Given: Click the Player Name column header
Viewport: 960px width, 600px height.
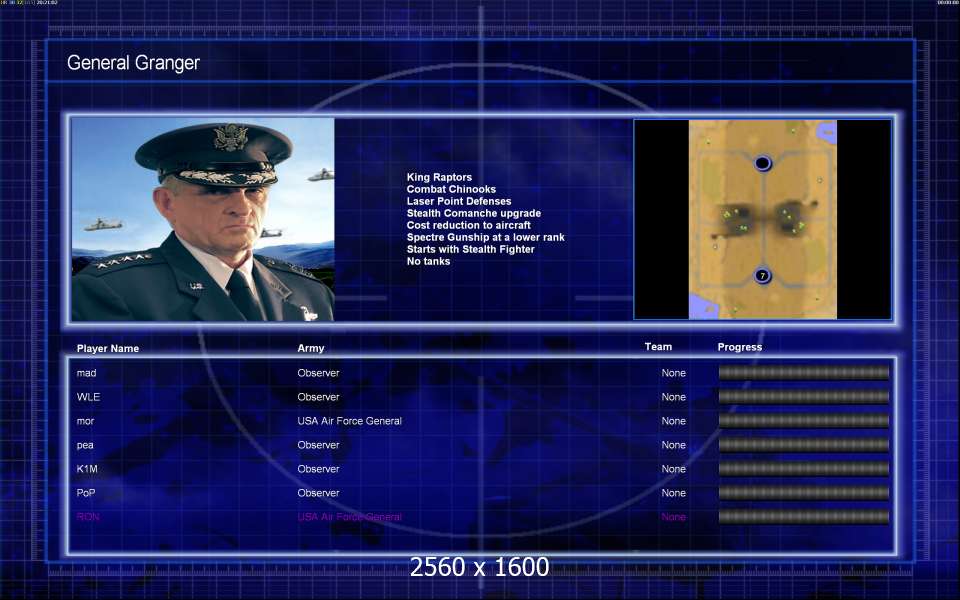Looking at the screenshot, I should 108,348.
